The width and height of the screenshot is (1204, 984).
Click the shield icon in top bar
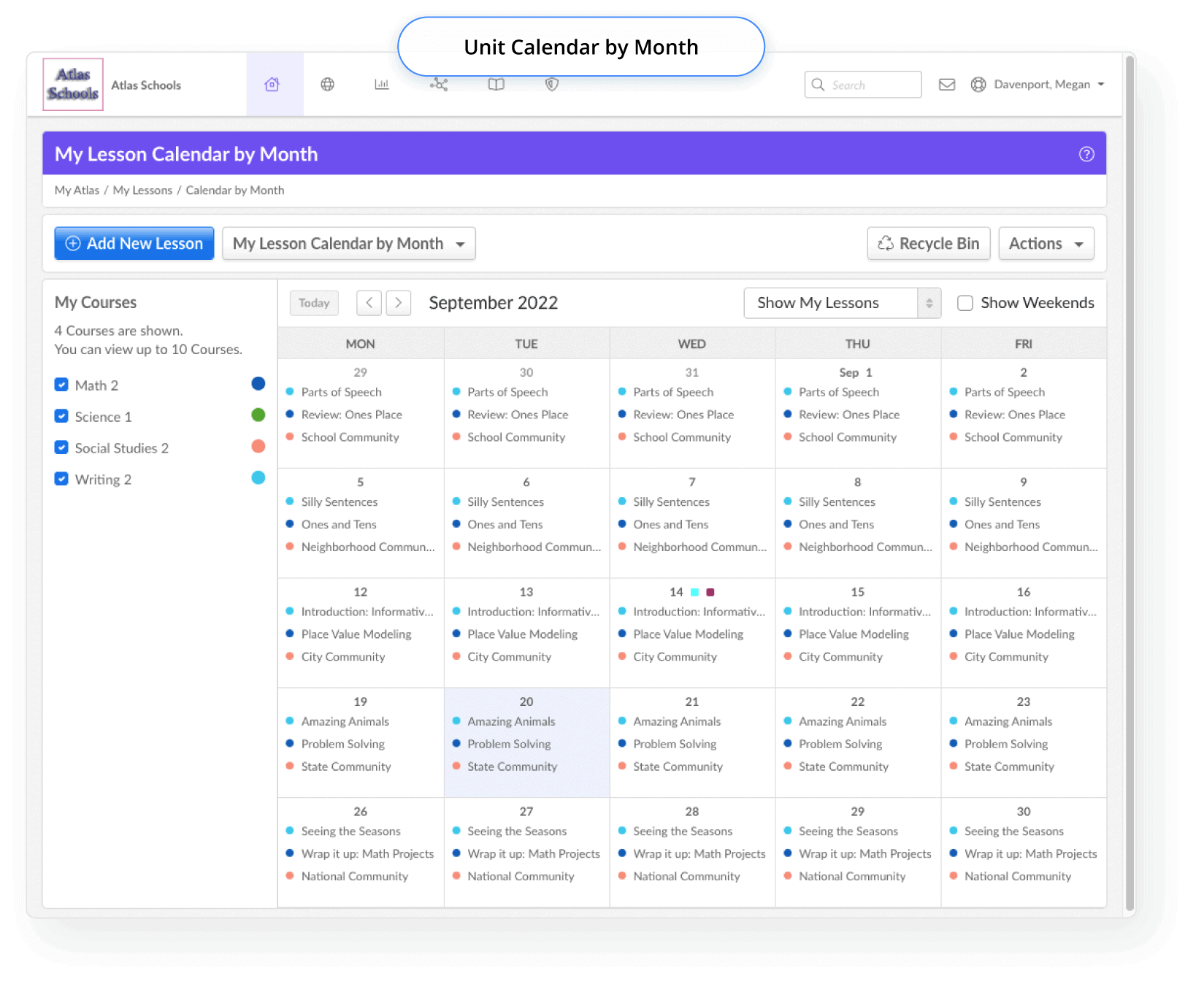[552, 85]
